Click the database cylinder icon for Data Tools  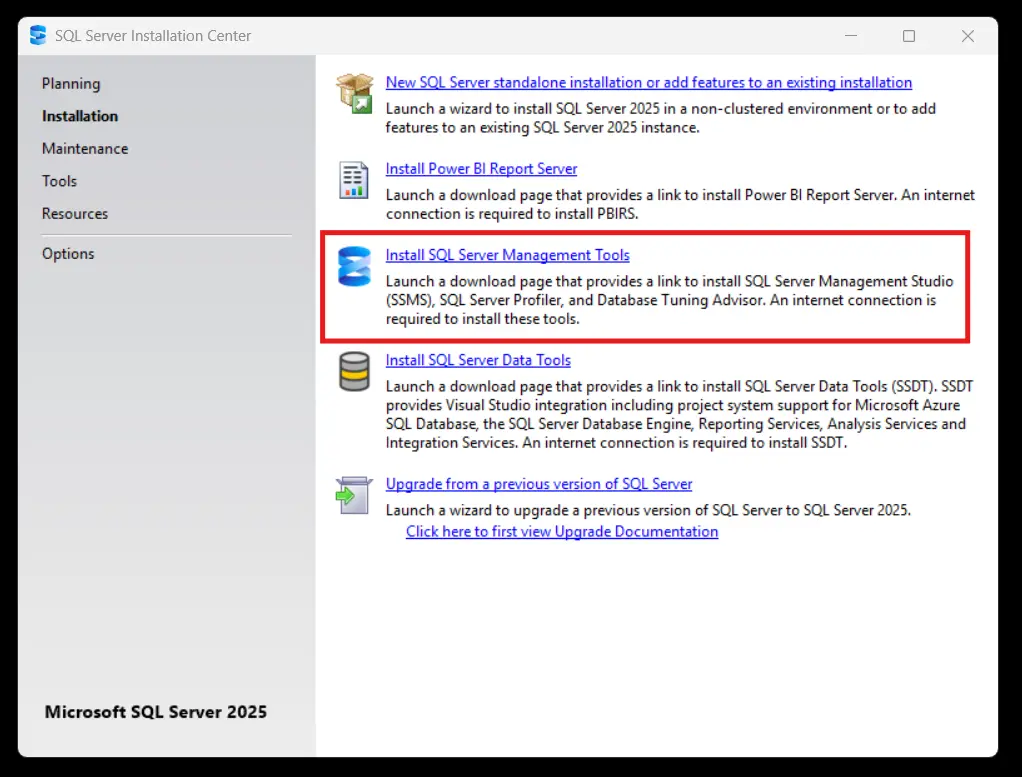pyautogui.click(x=353, y=371)
